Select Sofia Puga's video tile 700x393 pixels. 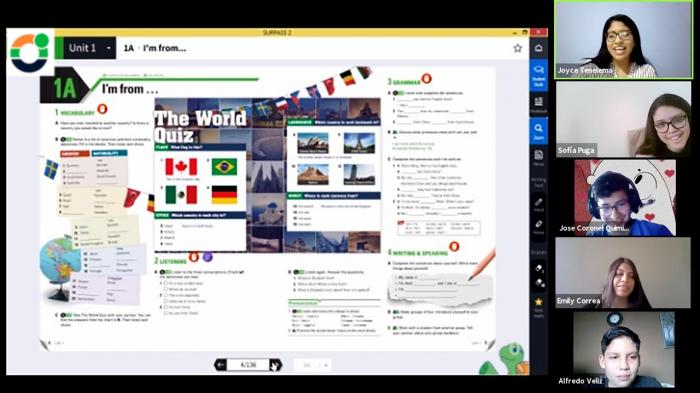[x=624, y=119]
